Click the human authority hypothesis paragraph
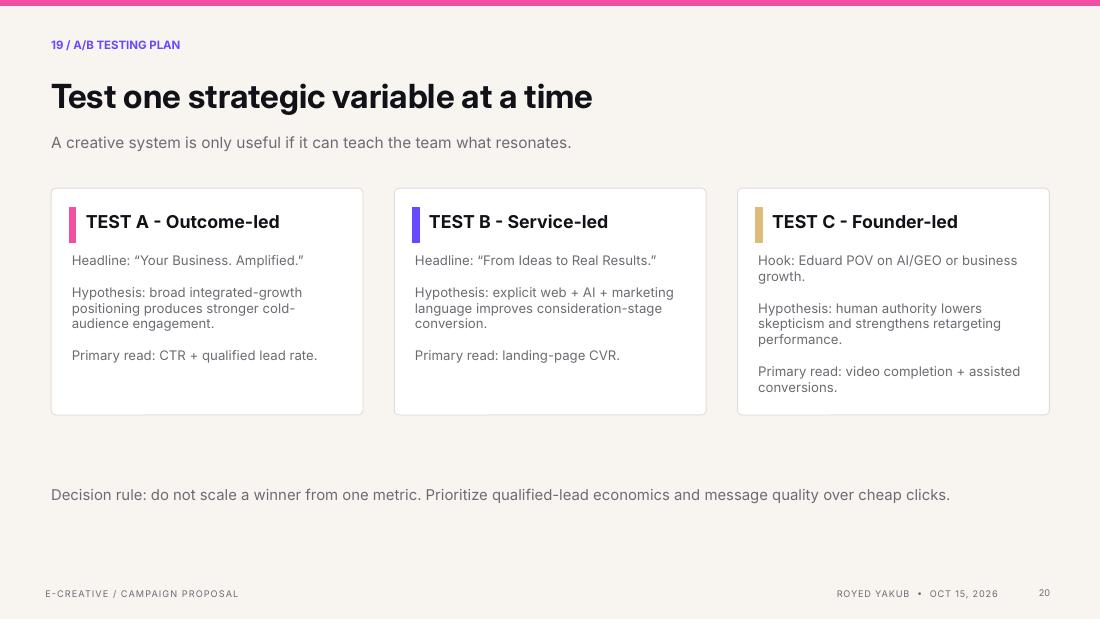Viewport: 1100px width, 619px height. tap(879, 324)
